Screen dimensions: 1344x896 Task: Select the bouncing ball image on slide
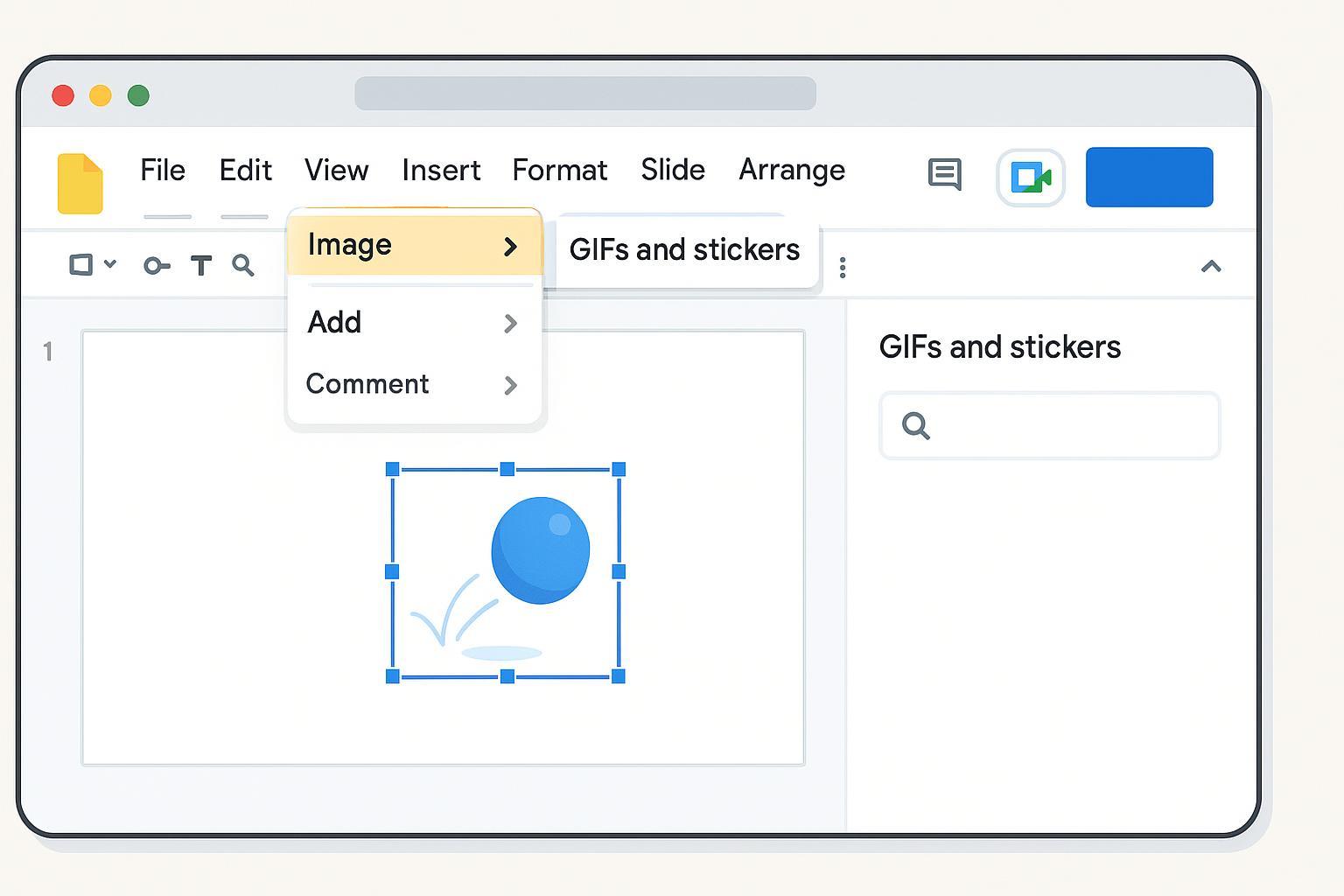(x=506, y=572)
